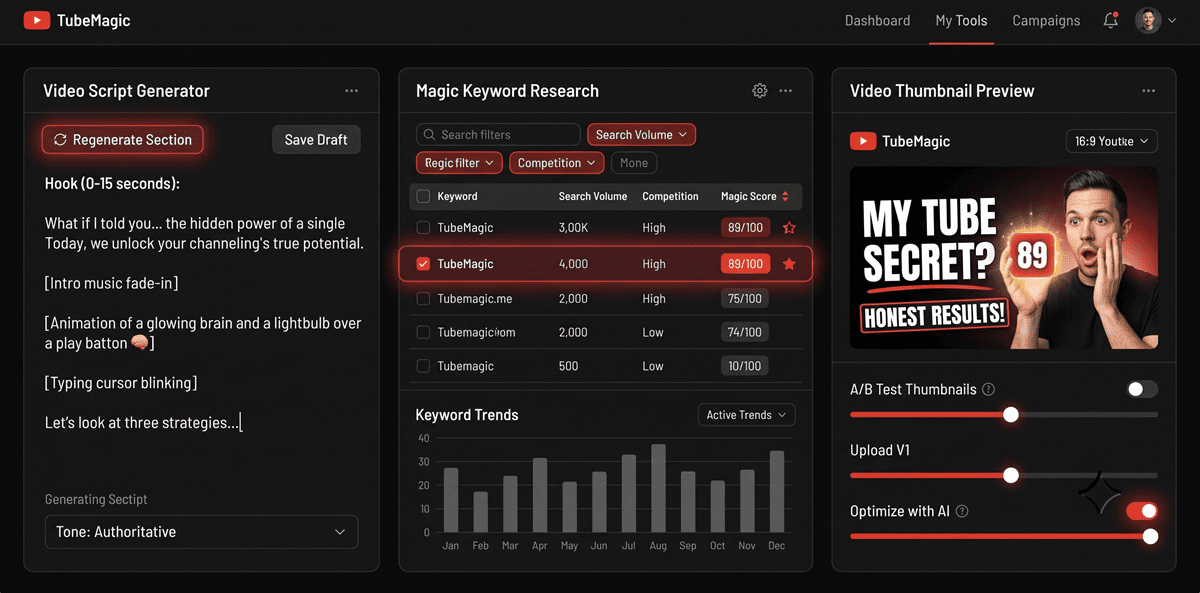
Task: Open the user profile avatar
Action: tap(1147, 20)
